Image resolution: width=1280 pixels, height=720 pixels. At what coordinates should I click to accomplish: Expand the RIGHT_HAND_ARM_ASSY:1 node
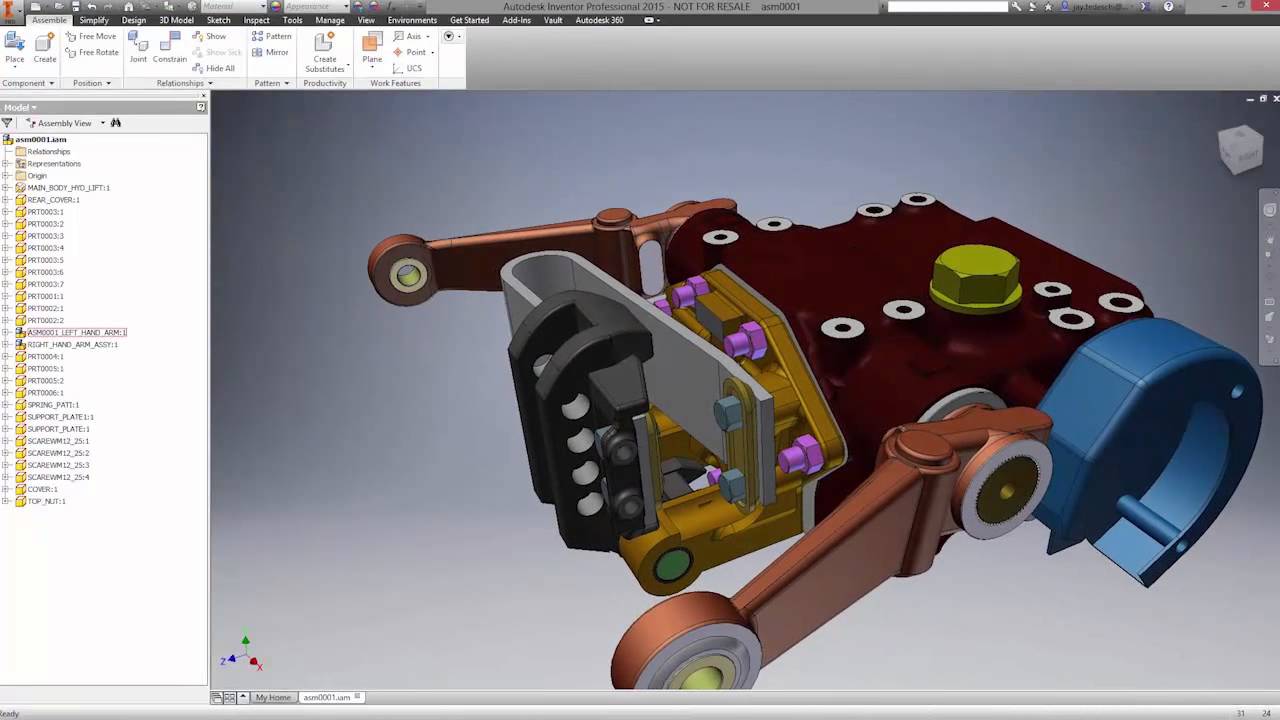tap(6, 345)
